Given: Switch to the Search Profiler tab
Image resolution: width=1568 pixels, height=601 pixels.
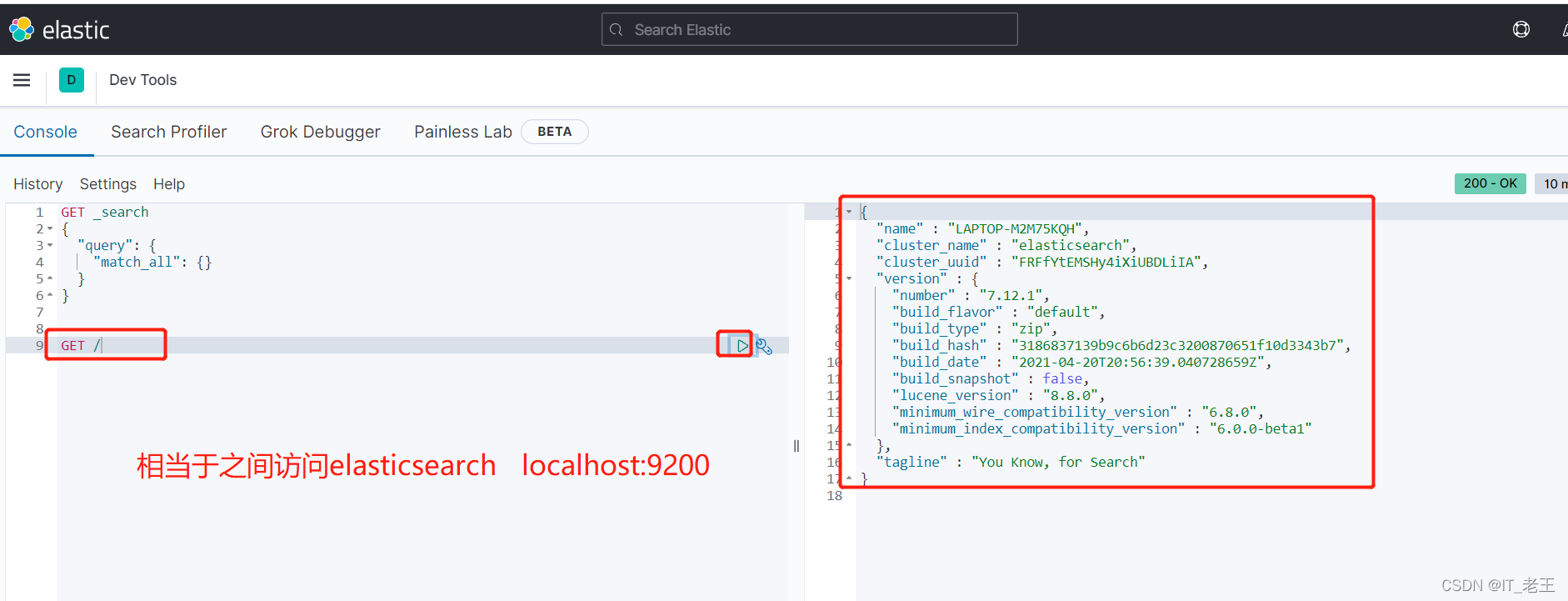Looking at the screenshot, I should 168,132.
